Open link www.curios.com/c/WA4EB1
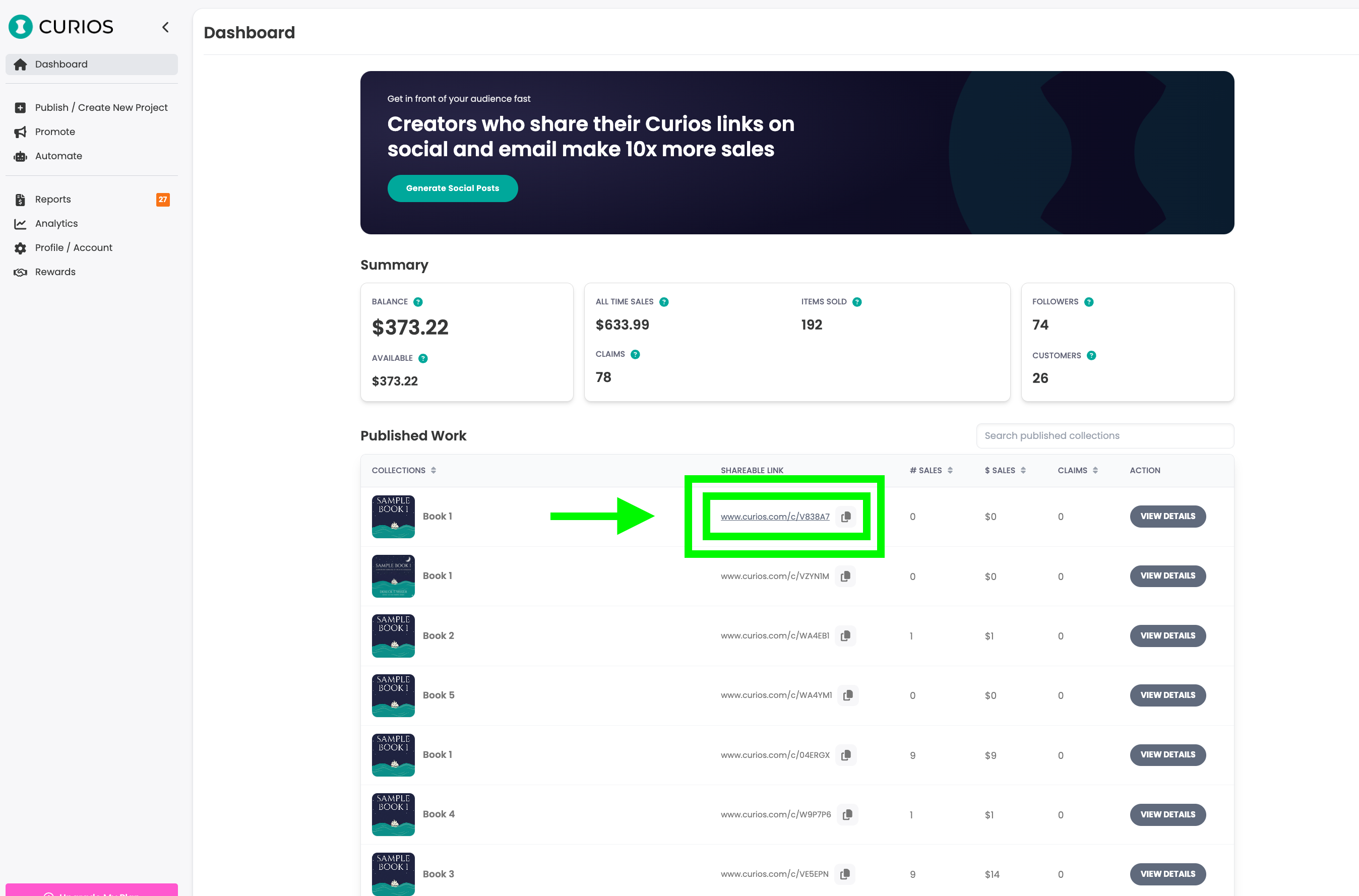The height and width of the screenshot is (896, 1359). (775, 635)
